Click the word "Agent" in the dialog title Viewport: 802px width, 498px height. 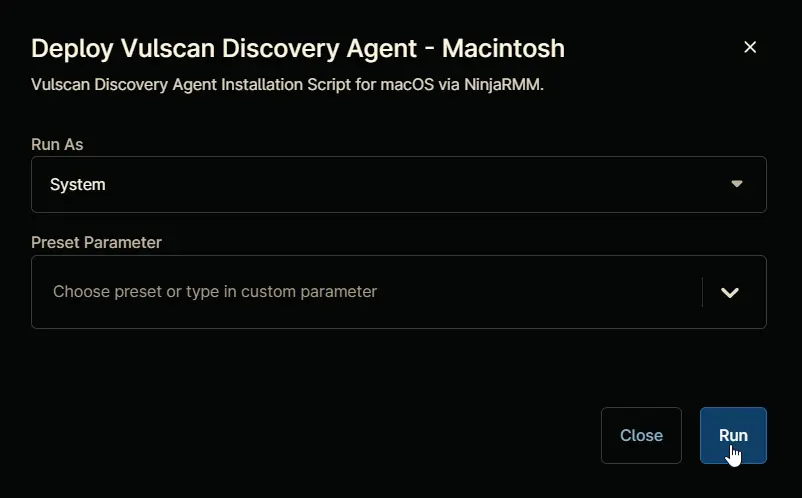(382, 50)
